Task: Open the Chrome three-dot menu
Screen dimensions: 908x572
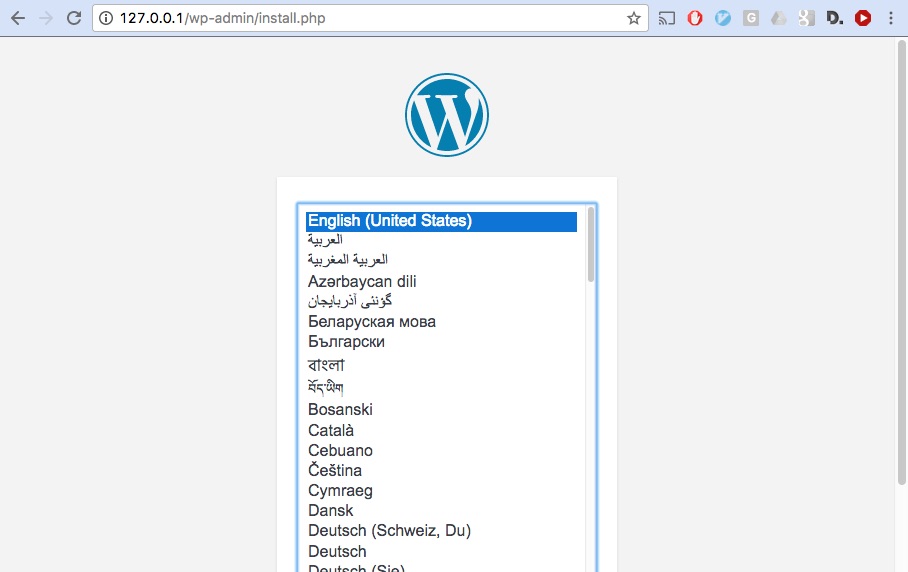Action: point(891,19)
